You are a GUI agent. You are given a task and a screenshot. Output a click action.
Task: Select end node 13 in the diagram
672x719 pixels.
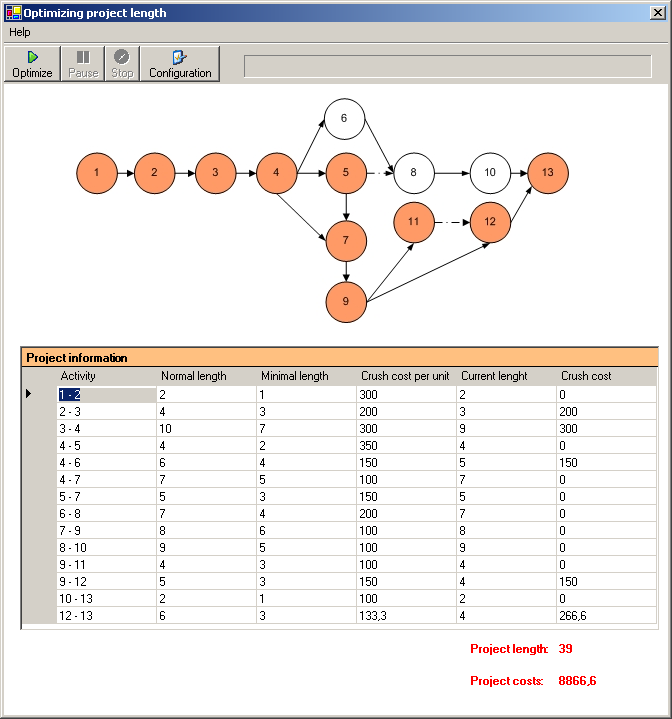pyautogui.click(x=548, y=173)
